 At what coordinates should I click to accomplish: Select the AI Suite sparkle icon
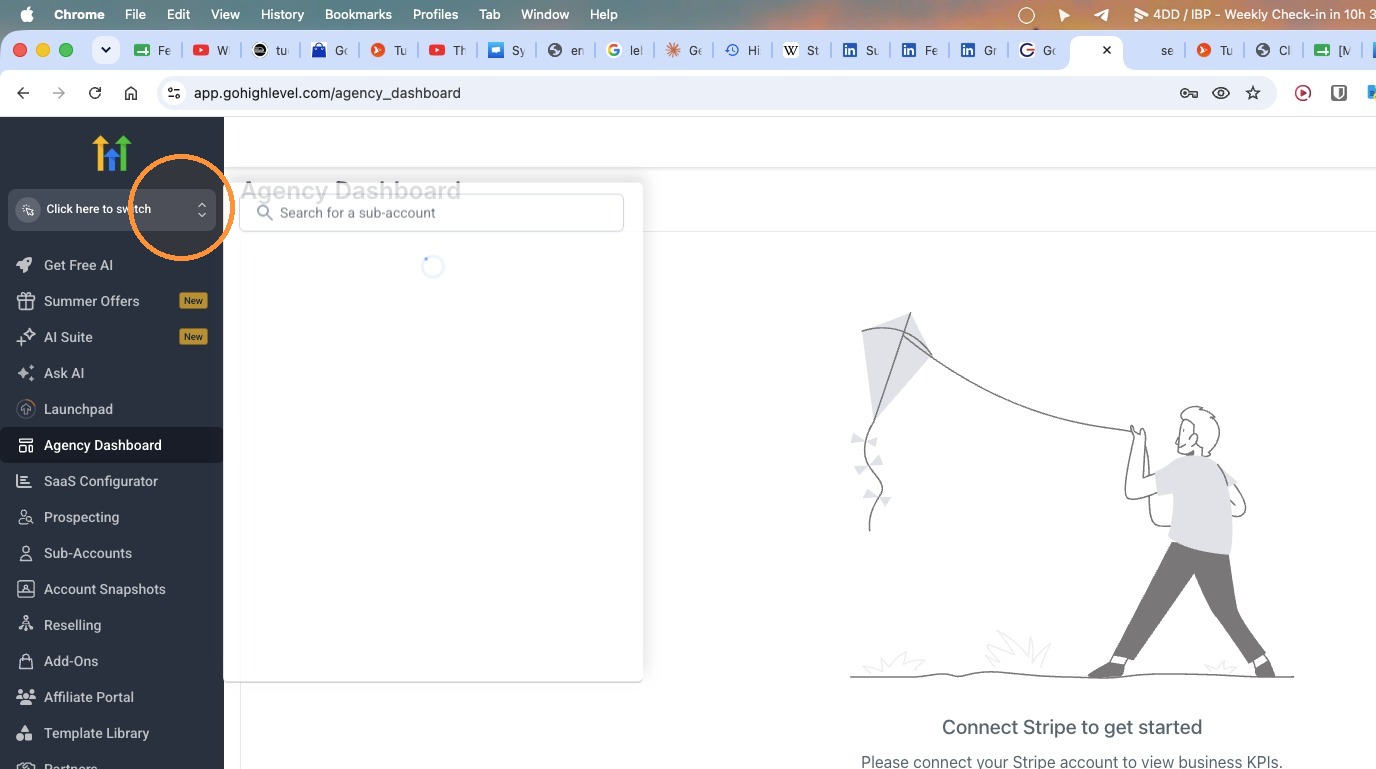(x=25, y=337)
